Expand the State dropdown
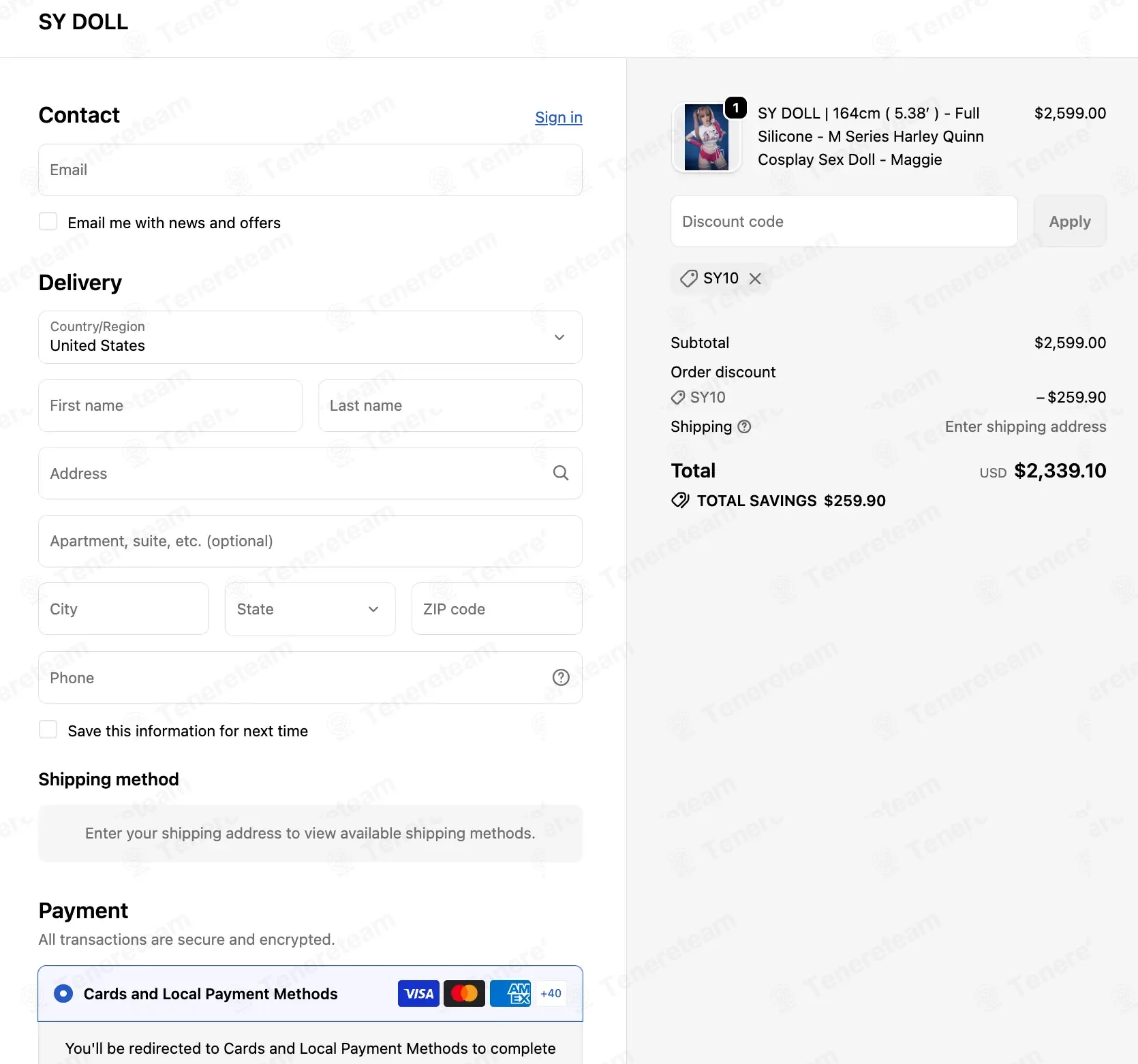Image resolution: width=1138 pixels, height=1064 pixels. click(310, 609)
